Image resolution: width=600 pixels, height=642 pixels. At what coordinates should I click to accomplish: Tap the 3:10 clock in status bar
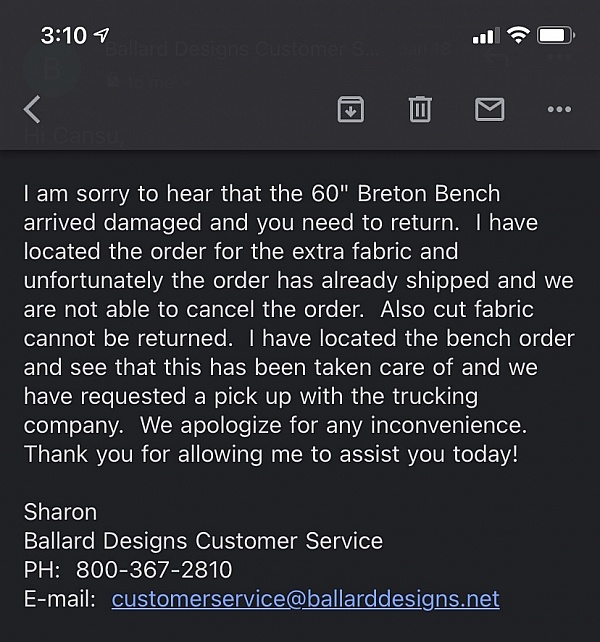click(x=64, y=35)
